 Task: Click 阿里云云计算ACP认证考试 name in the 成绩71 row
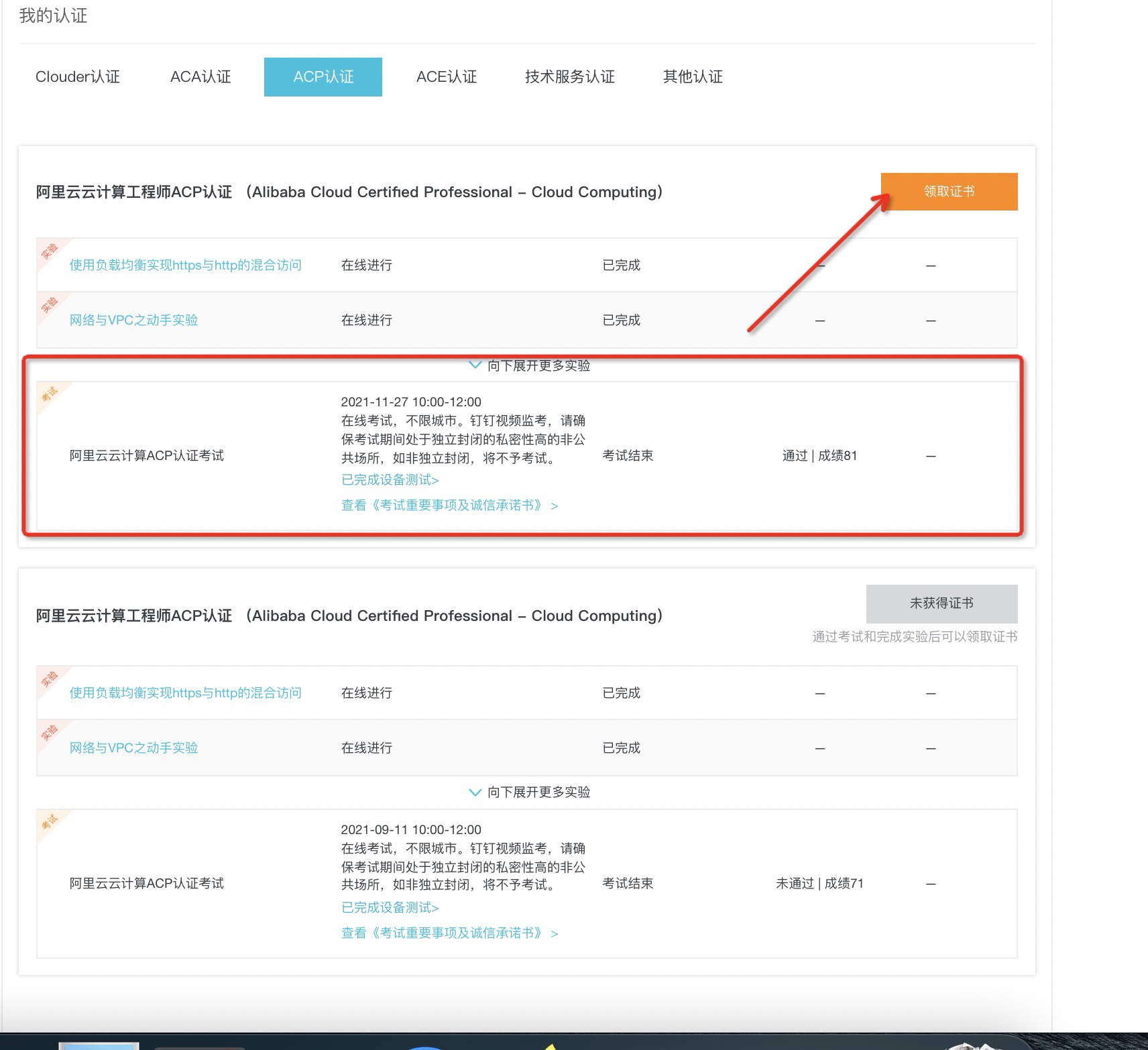point(147,884)
